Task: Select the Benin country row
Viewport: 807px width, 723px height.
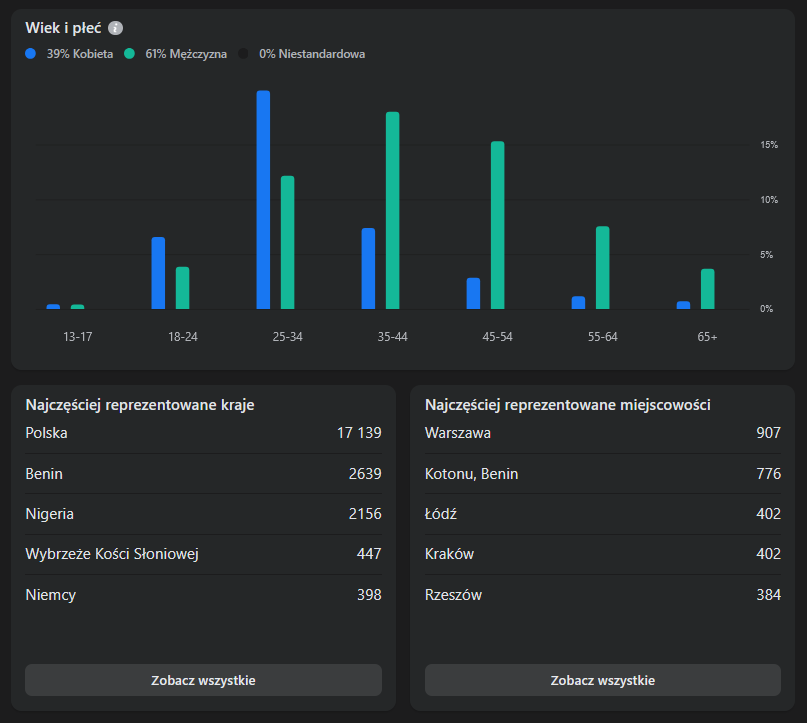Action: 203,474
